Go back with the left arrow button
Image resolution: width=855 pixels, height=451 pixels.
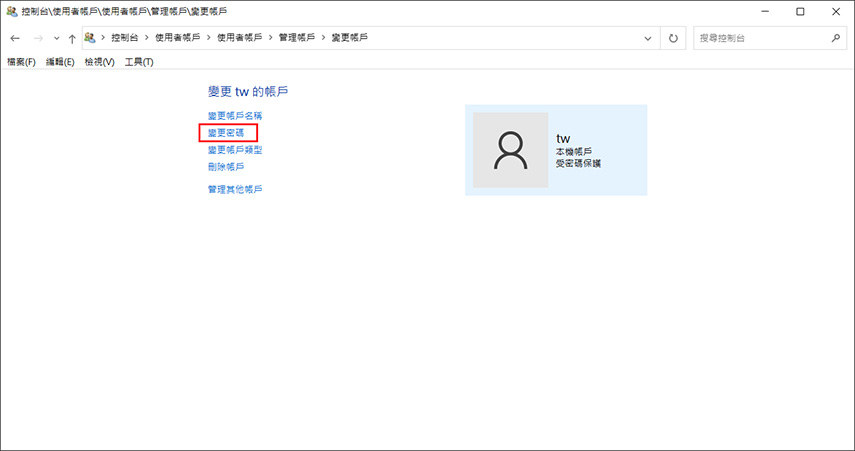[x=15, y=38]
